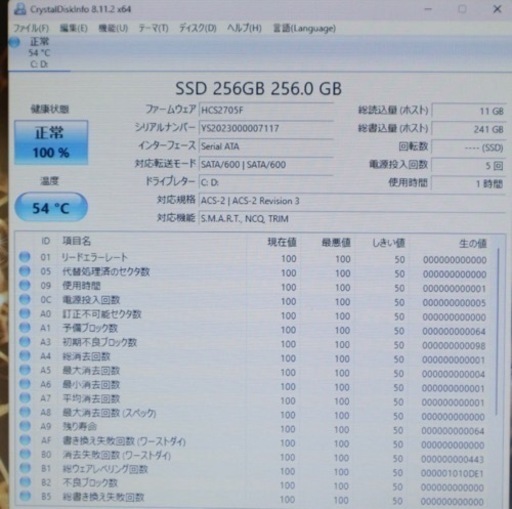The height and width of the screenshot is (509, 512).
Task: Click the status icon for 01 リードエラーレート
Action: click(x=25, y=257)
